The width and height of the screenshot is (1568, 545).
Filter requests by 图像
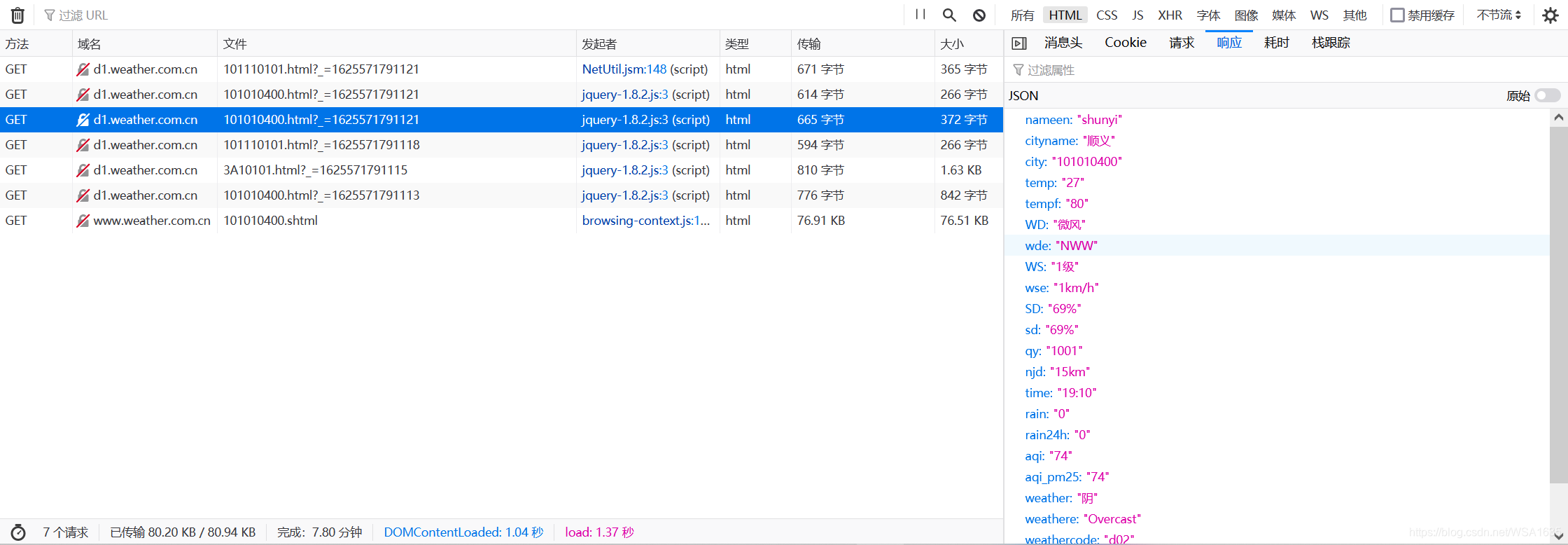point(1246,15)
